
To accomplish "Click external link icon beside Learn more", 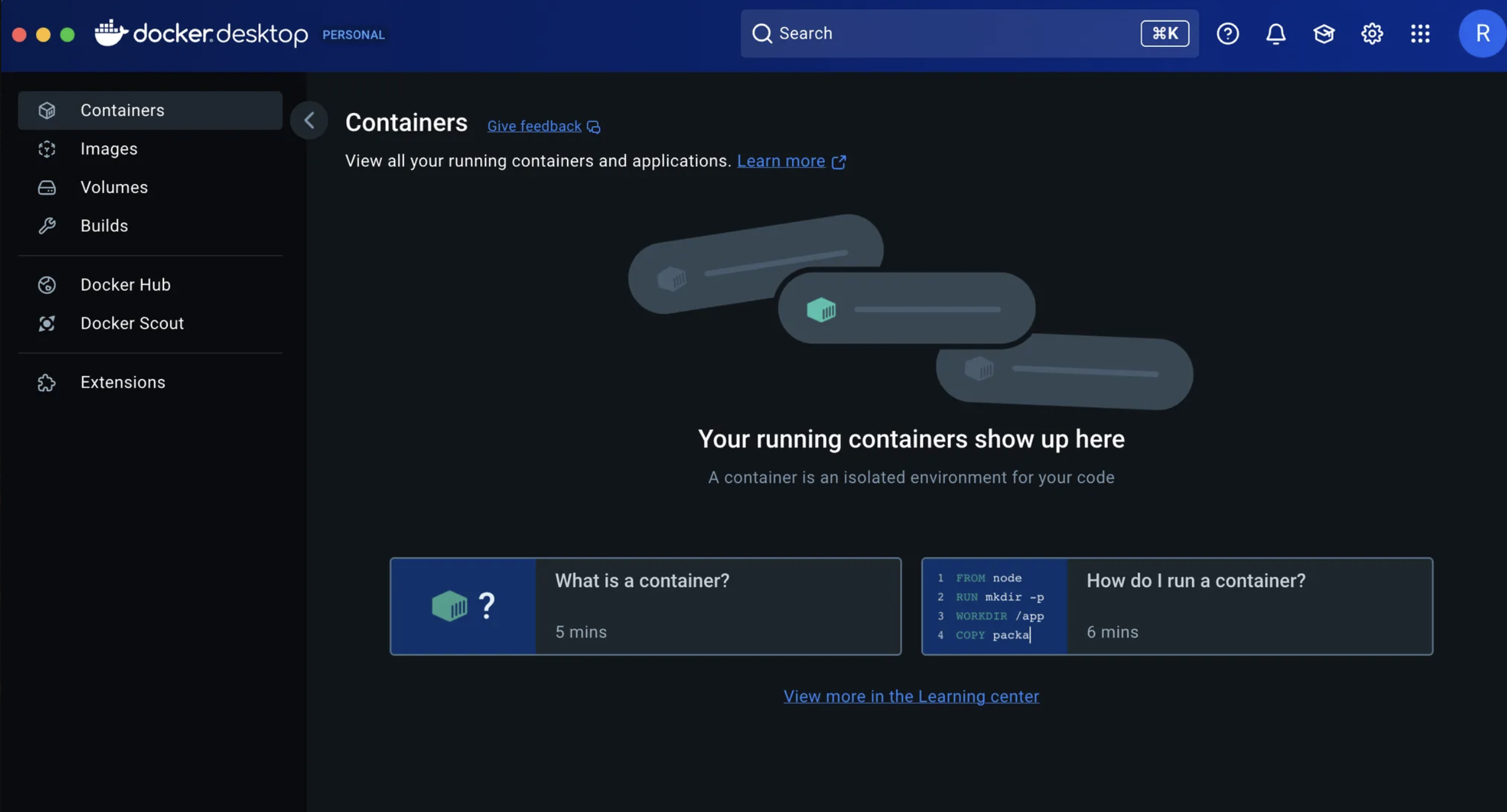I will [x=839, y=162].
